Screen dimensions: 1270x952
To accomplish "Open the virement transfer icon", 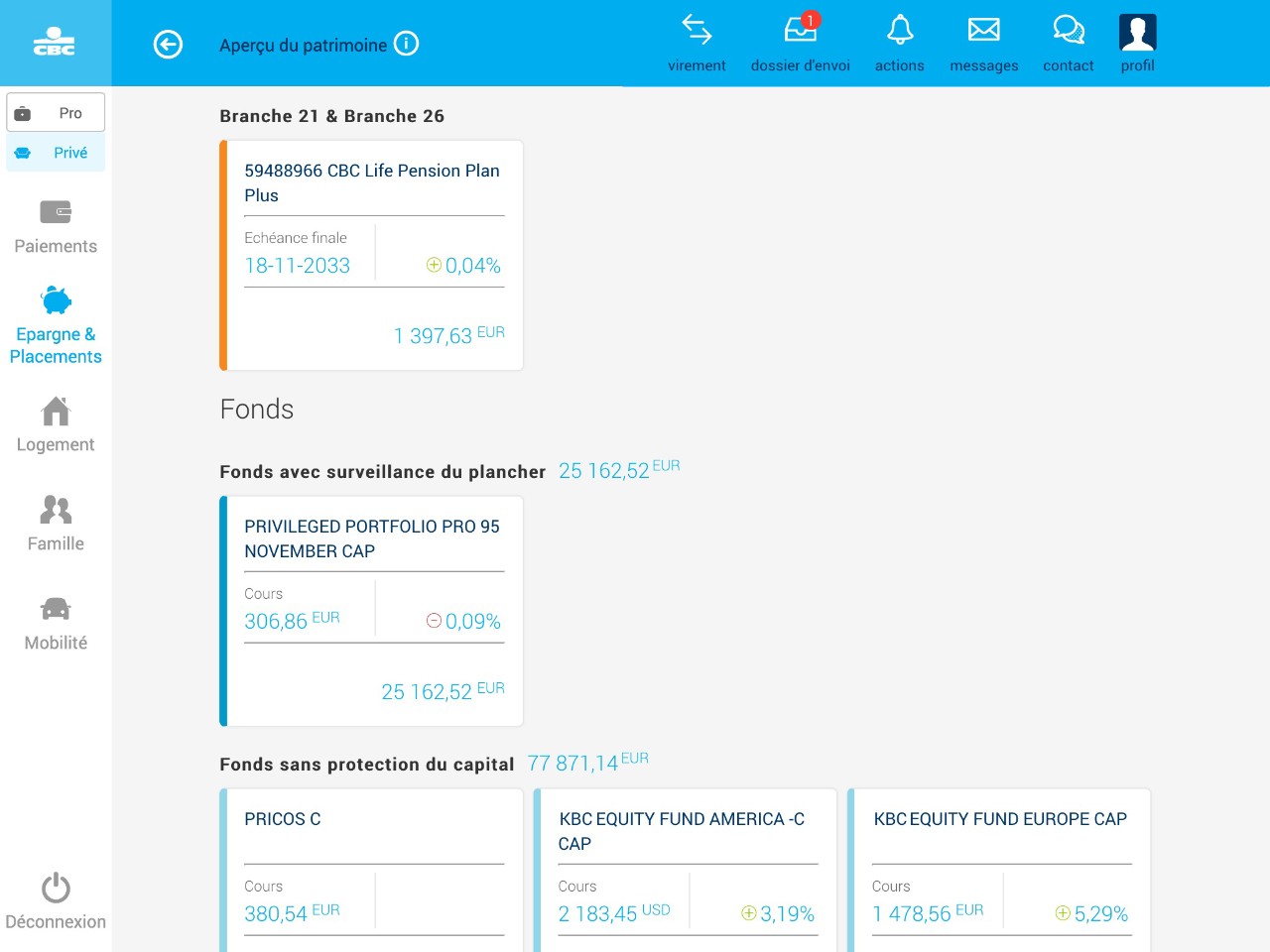I will 697,30.
